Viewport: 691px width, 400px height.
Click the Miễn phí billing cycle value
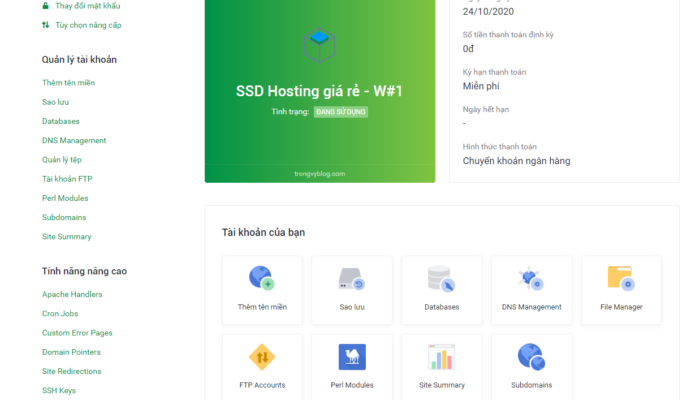coord(481,86)
